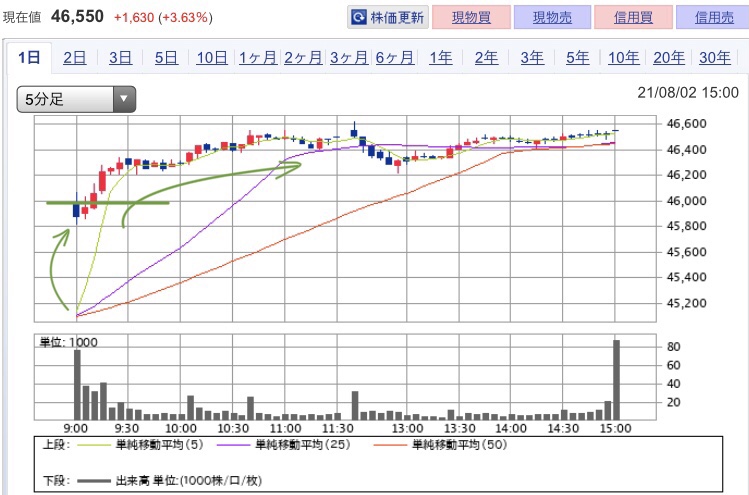The height and width of the screenshot is (495, 749).
Task: Switch to the 30年 period tab
Action: (x=715, y=58)
